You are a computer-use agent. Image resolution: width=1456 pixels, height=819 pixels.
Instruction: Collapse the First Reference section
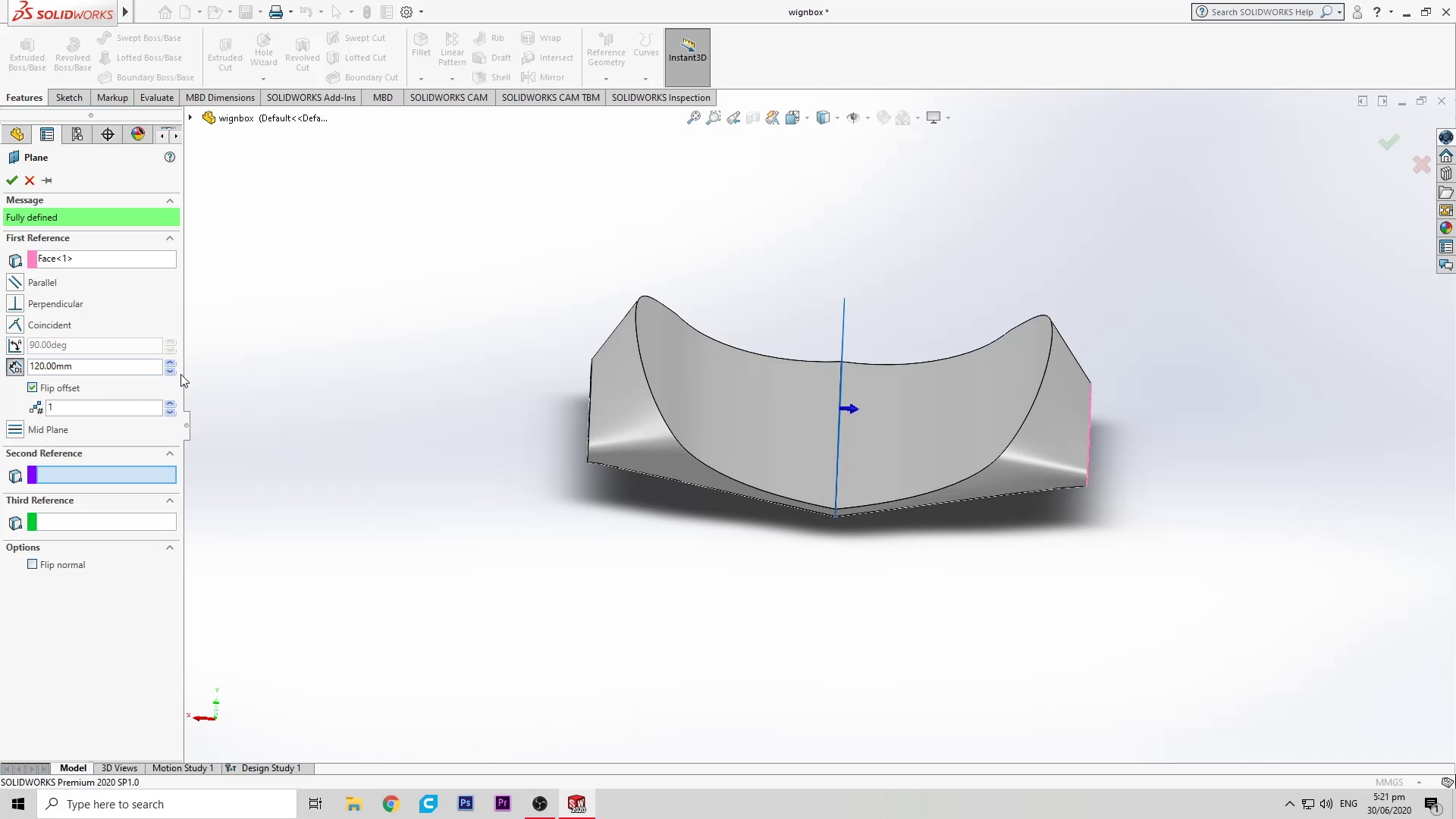(170, 238)
